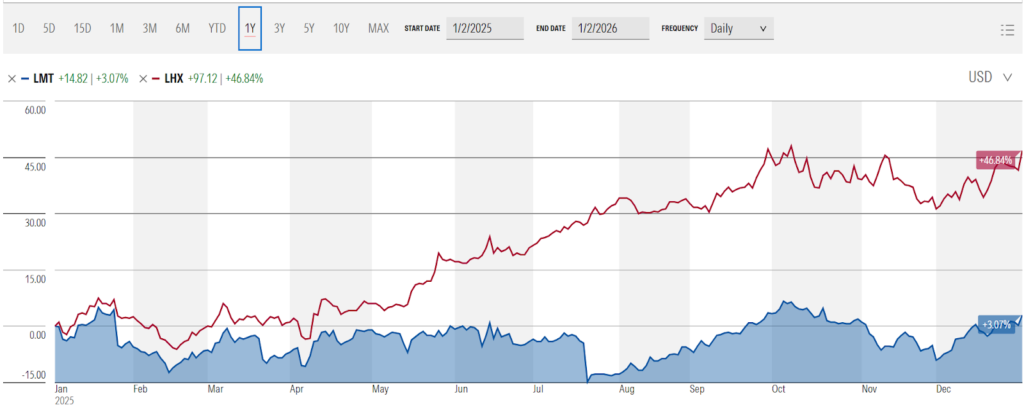The width and height of the screenshot is (1024, 408).
Task: Switch to 6M time range
Action: pyautogui.click(x=183, y=28)
